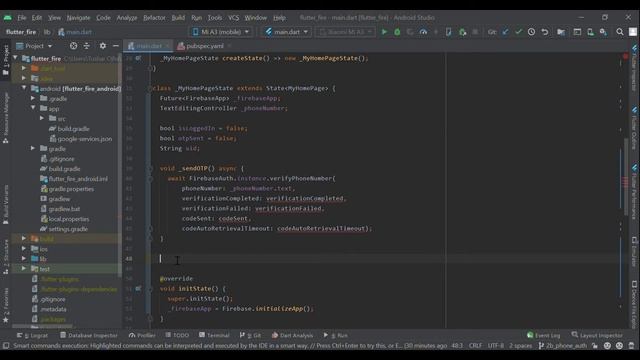Select google-services.json file
This screenshot has width=640, height=360.
click(x=81, y=139)
